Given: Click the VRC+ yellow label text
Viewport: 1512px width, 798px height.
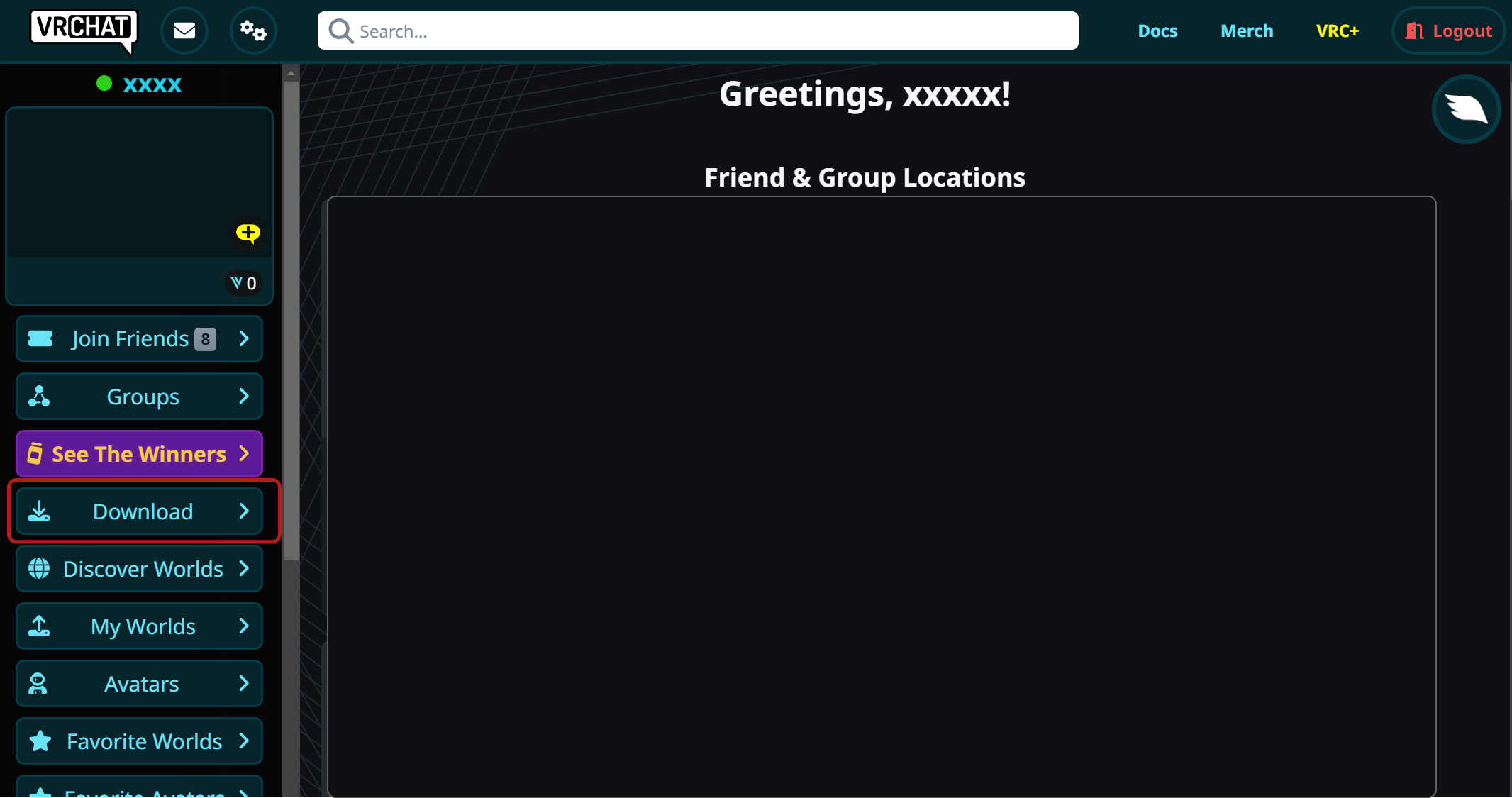Looking at the screenshot, I should 1340,30.
